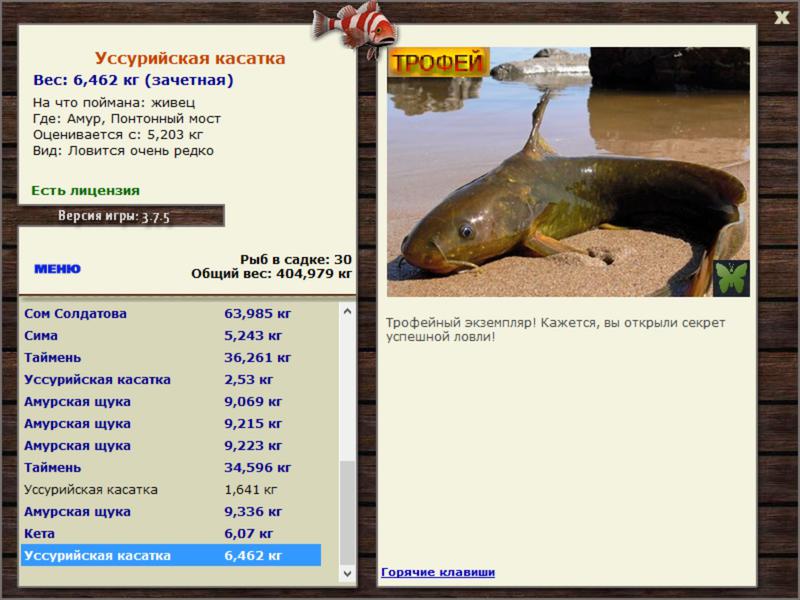
Task: Select Уссурийская касатка 2,53 кг entry
Action: 171,380
